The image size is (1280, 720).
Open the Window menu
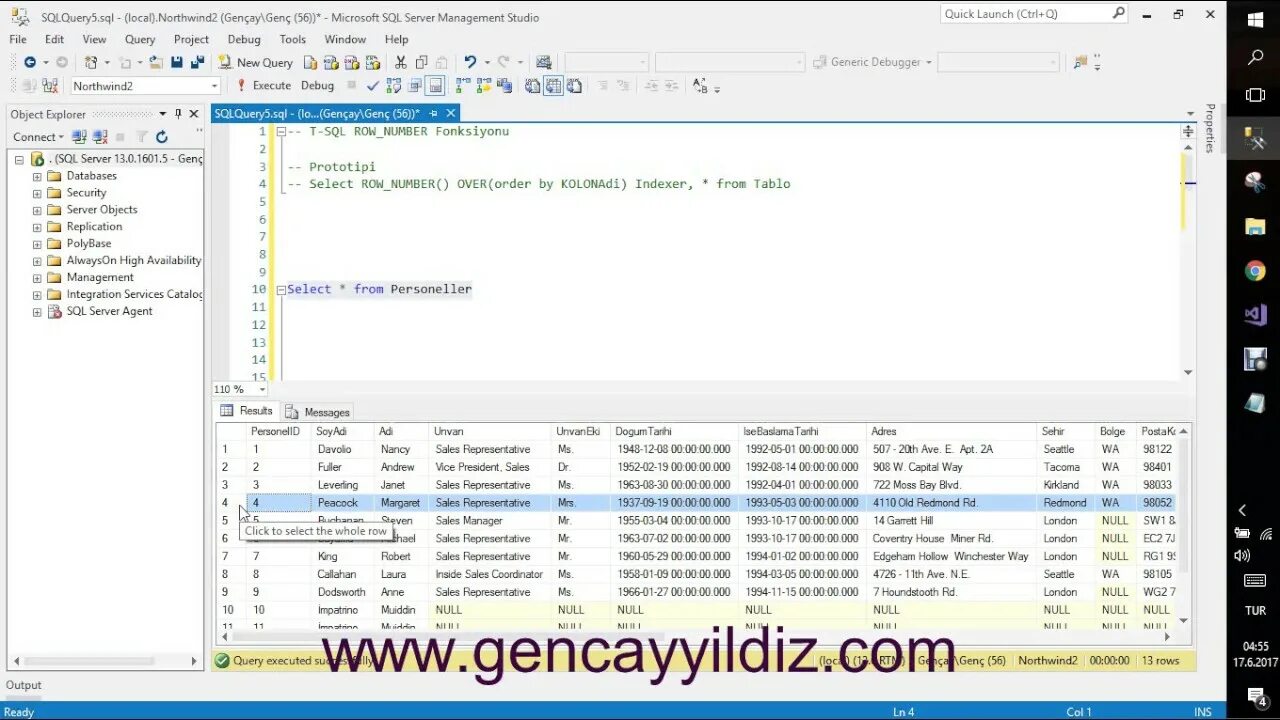click(345, 39)
